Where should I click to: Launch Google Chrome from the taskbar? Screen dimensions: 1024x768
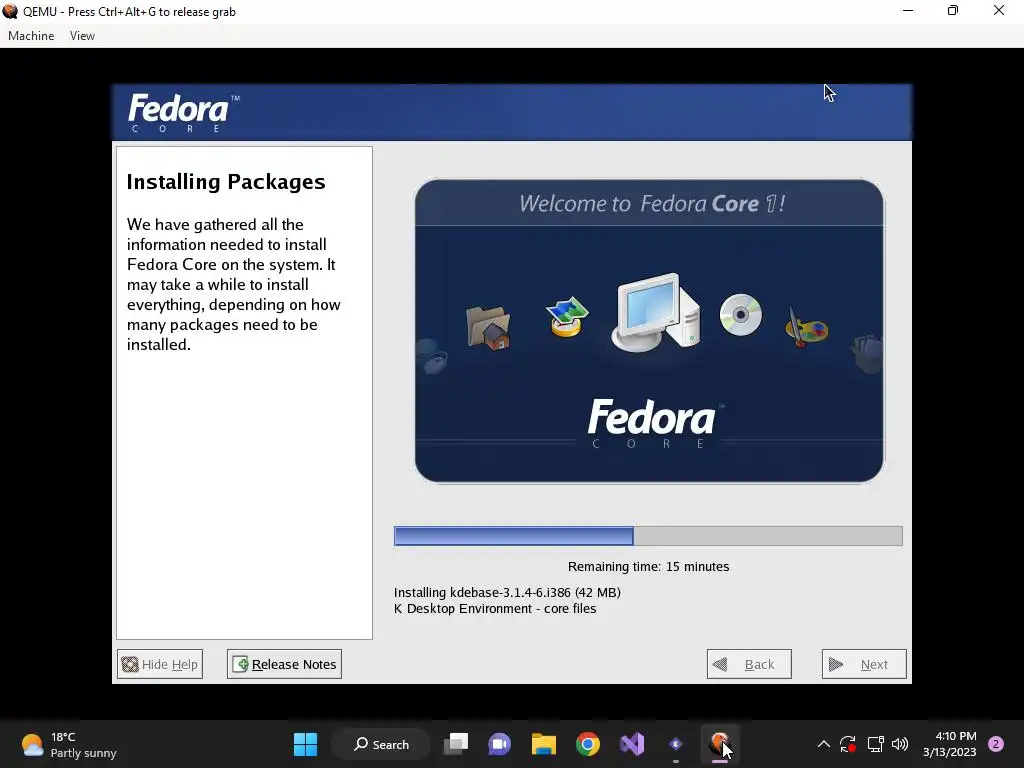click(588, 744)
